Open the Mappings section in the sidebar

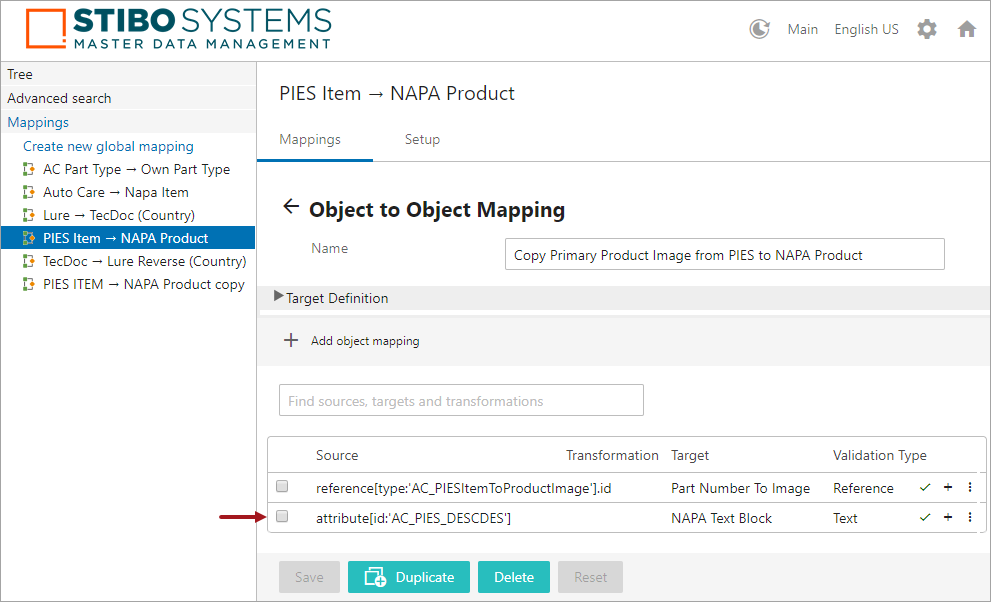coord(128,122)
